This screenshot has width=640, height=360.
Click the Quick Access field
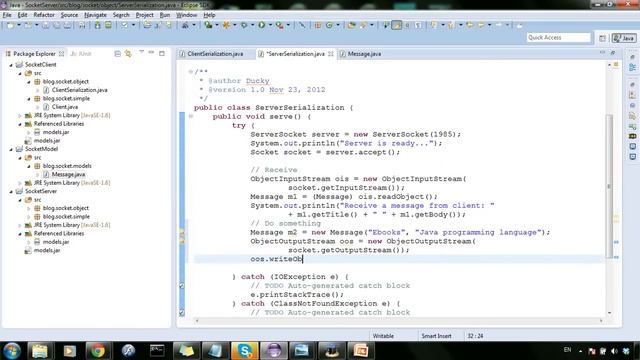coord(559,38)
